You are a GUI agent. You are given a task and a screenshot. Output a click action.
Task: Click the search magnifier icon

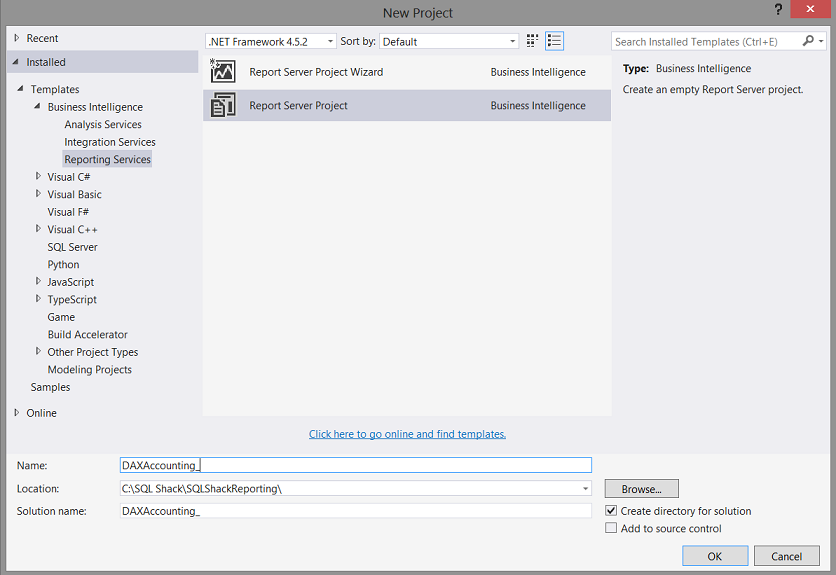(808, 41)
